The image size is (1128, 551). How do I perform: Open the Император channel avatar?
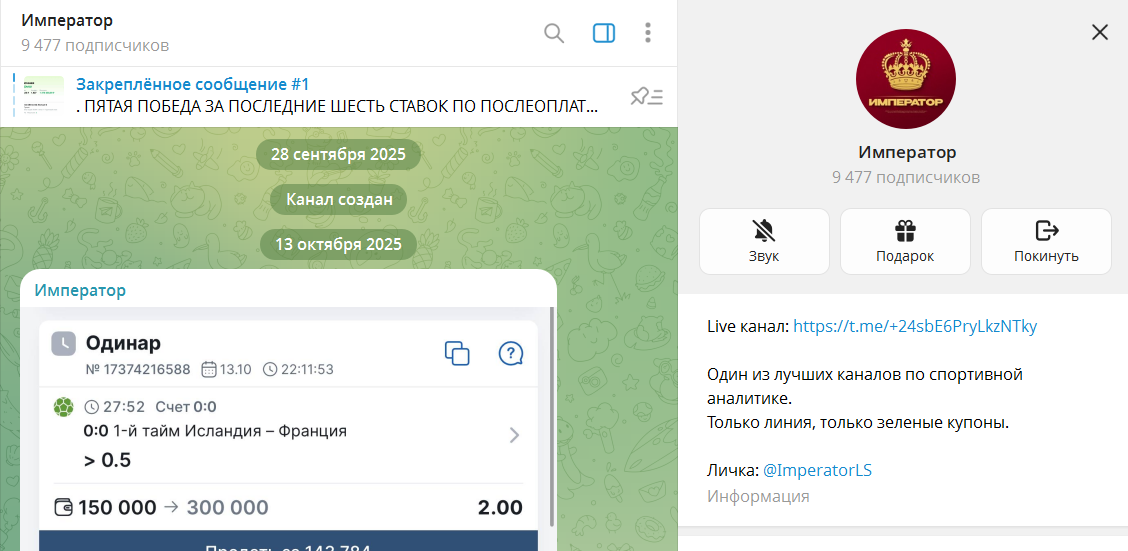click(x=906, y=78)
